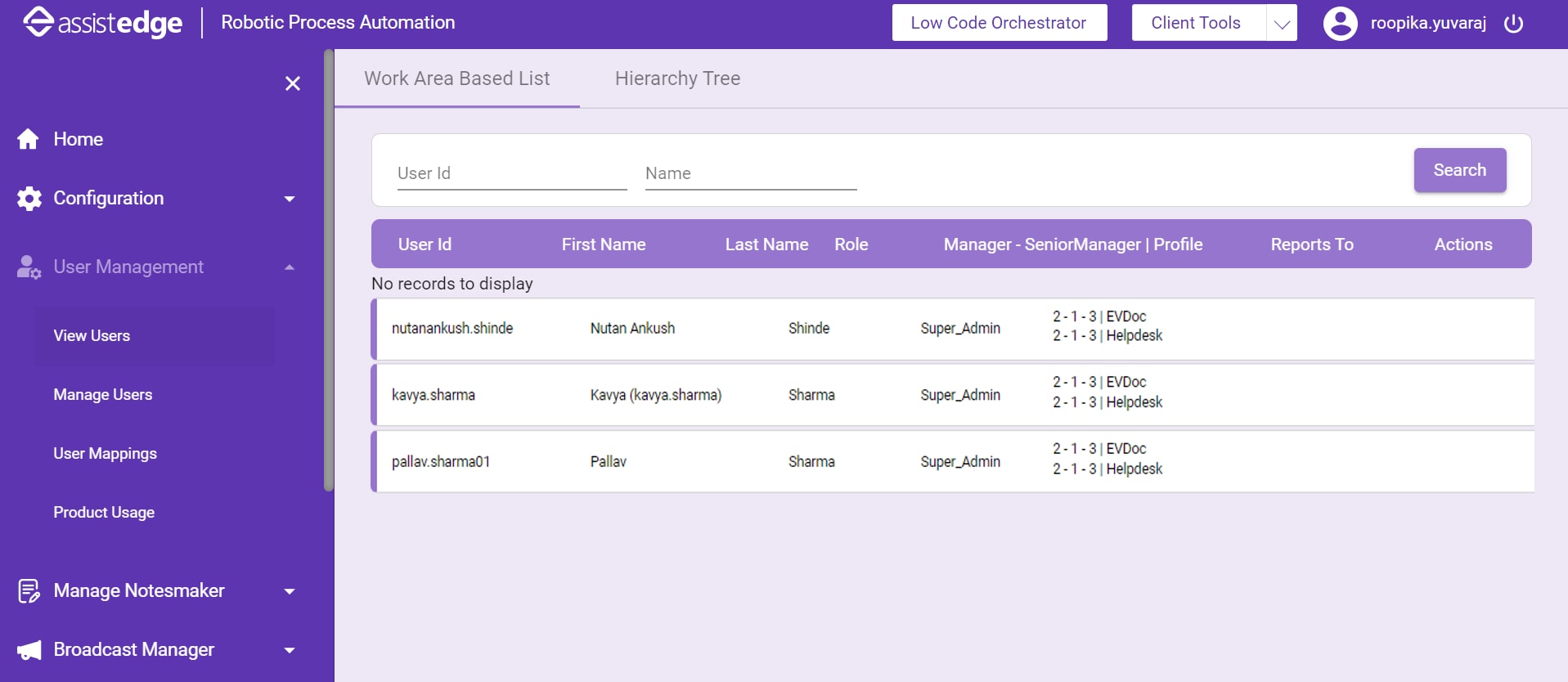Click the Low Code Orchestrator button
Viewport: 1568px width, 682px height.
point(999,23)
